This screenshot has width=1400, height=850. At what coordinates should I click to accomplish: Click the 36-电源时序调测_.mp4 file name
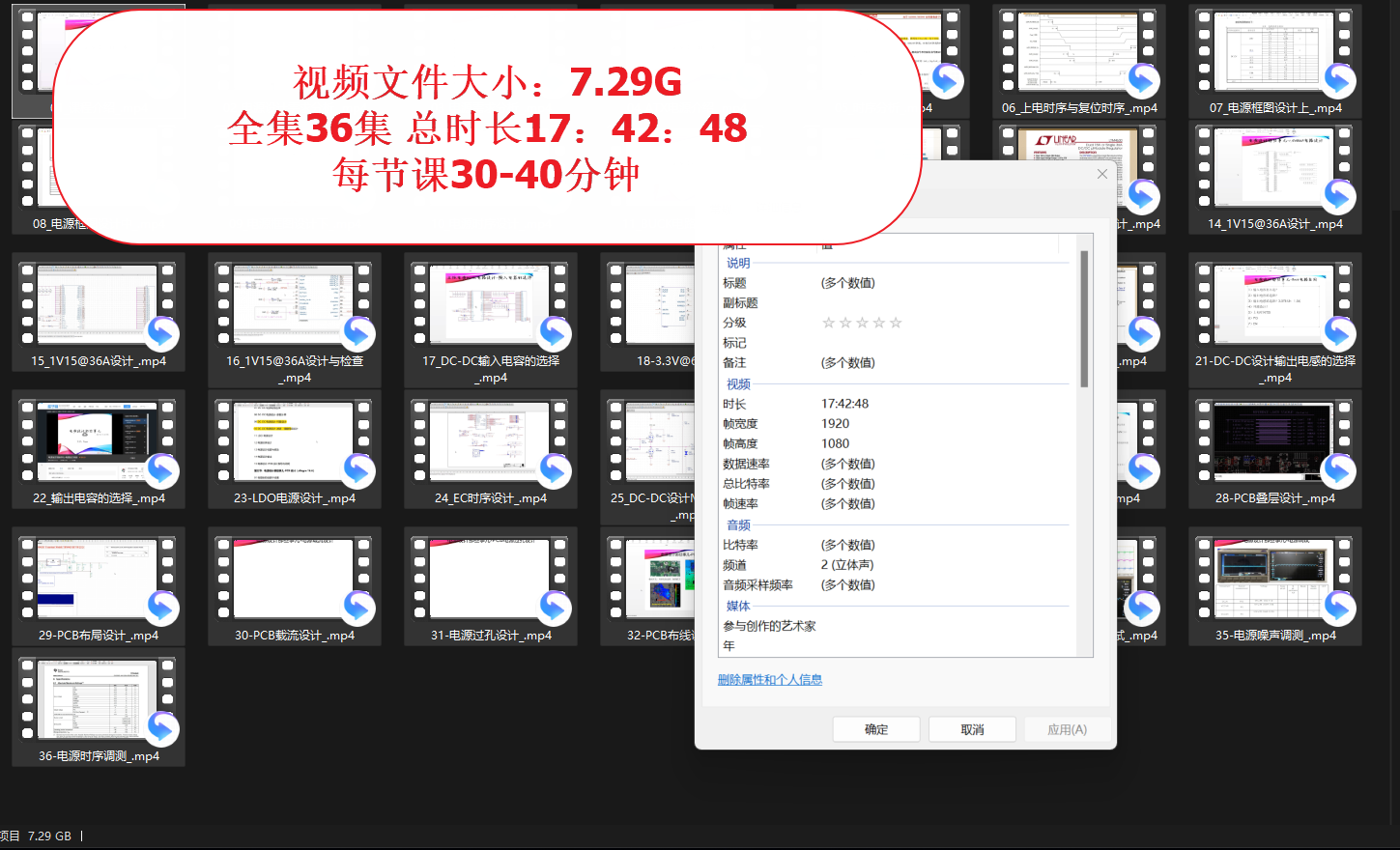coord(99,756)
